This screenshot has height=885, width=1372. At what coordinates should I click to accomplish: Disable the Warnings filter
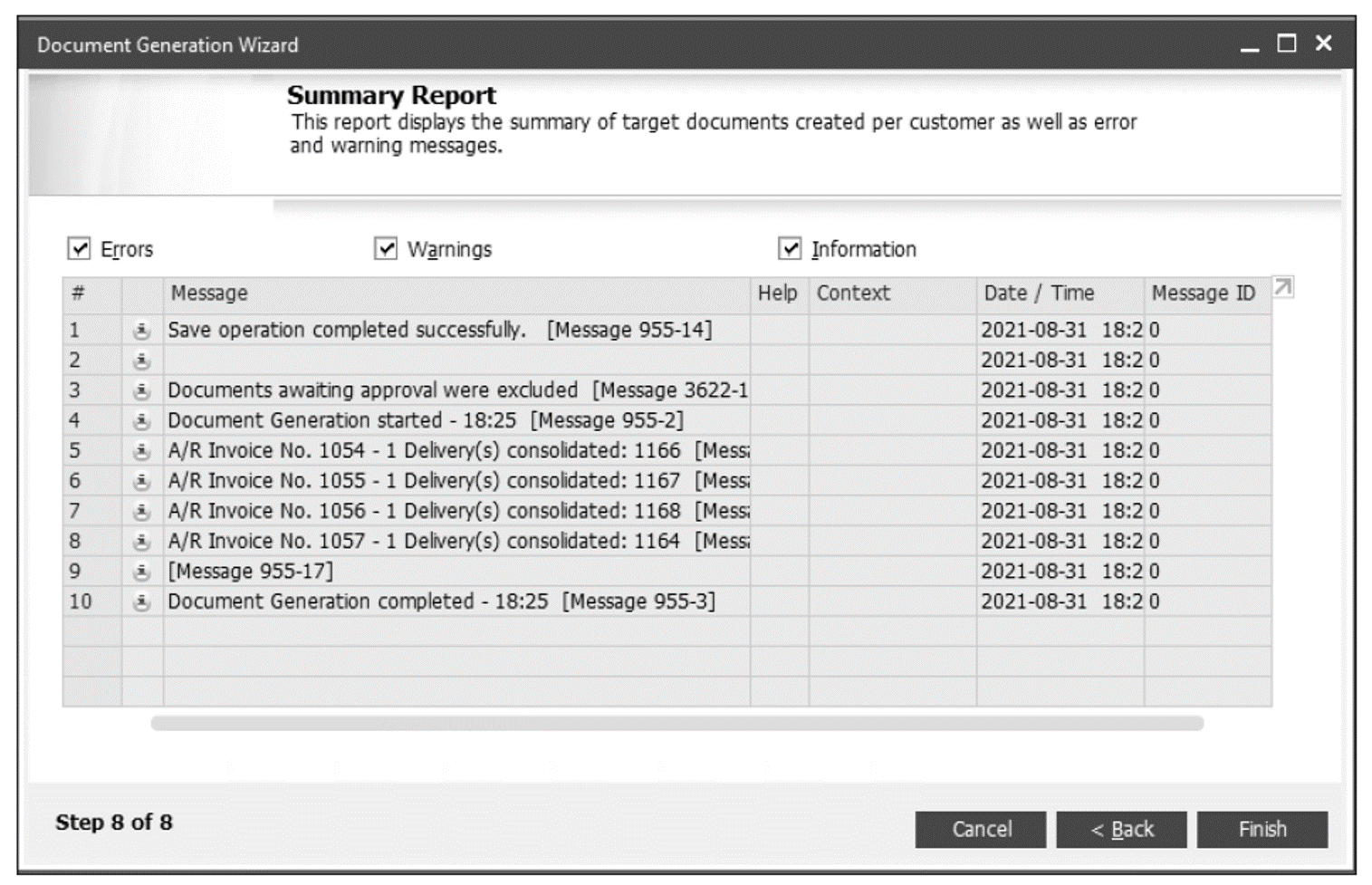(386, 247)
